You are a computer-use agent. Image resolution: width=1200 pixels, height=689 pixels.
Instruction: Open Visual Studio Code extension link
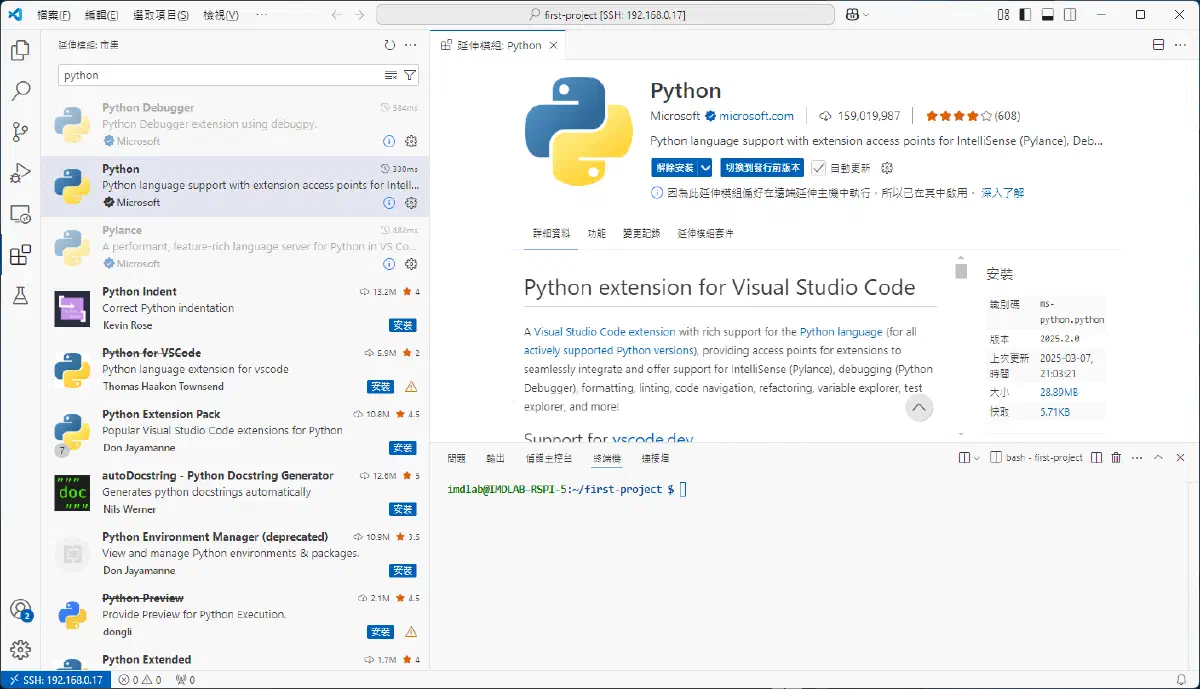point(605,331)
